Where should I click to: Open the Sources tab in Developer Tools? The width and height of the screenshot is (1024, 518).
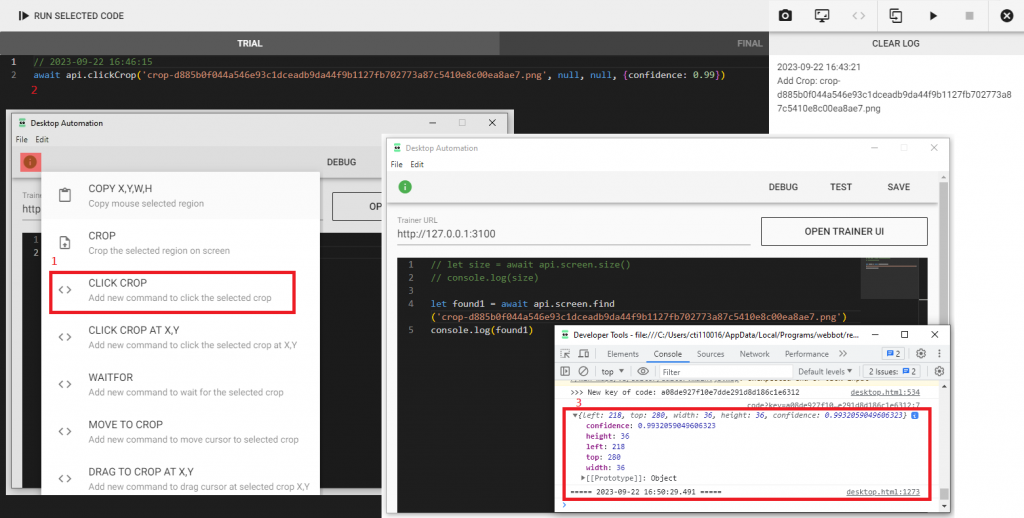pyautogui.click(x=711, y=354)
